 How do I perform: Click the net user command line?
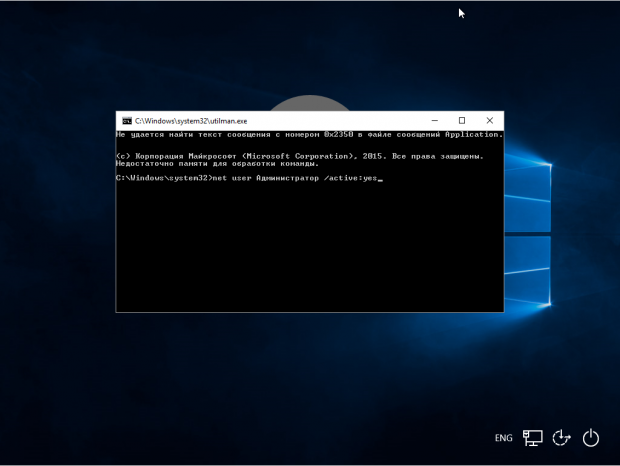pos(250,178)
